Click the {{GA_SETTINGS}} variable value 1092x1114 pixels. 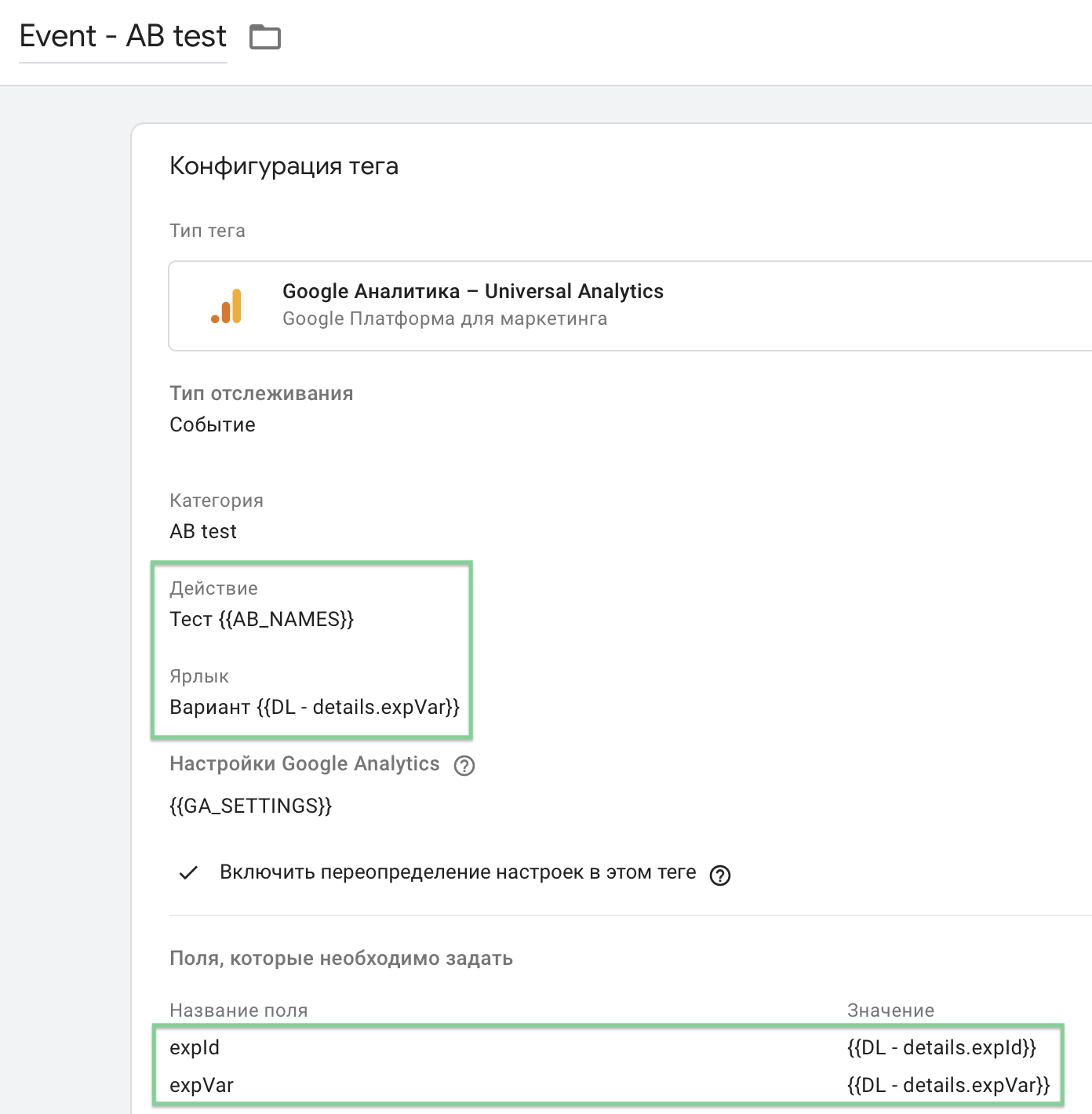tap(251, 806)
